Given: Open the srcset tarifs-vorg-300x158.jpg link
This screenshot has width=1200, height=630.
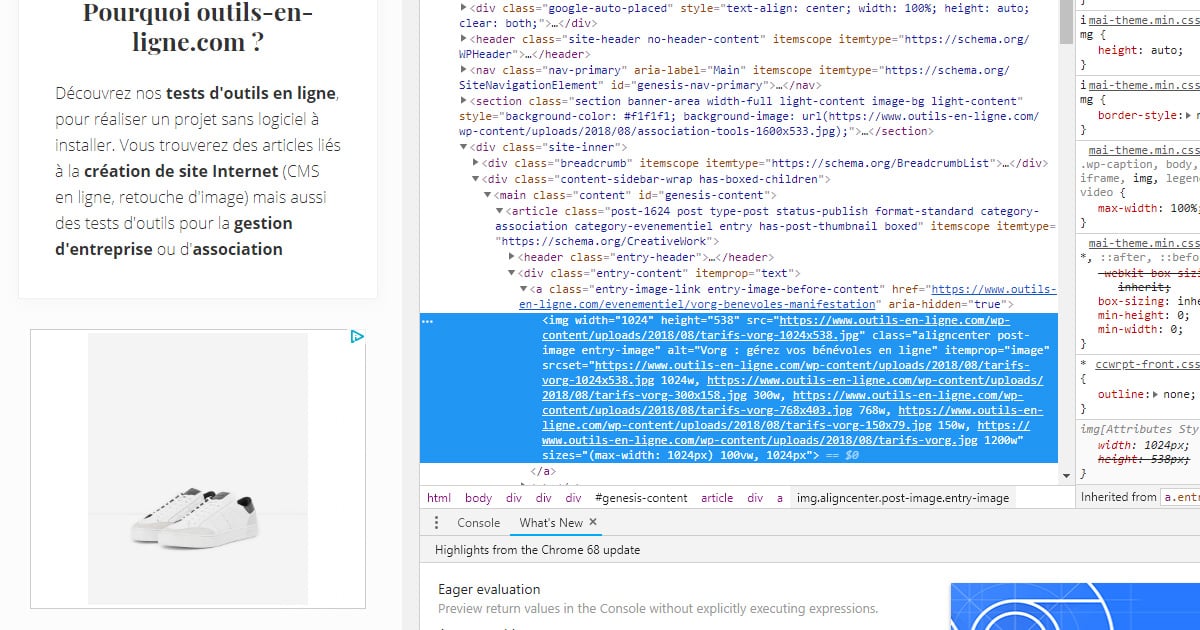Looking at the screenshot, I should click(x=793, y=388).
